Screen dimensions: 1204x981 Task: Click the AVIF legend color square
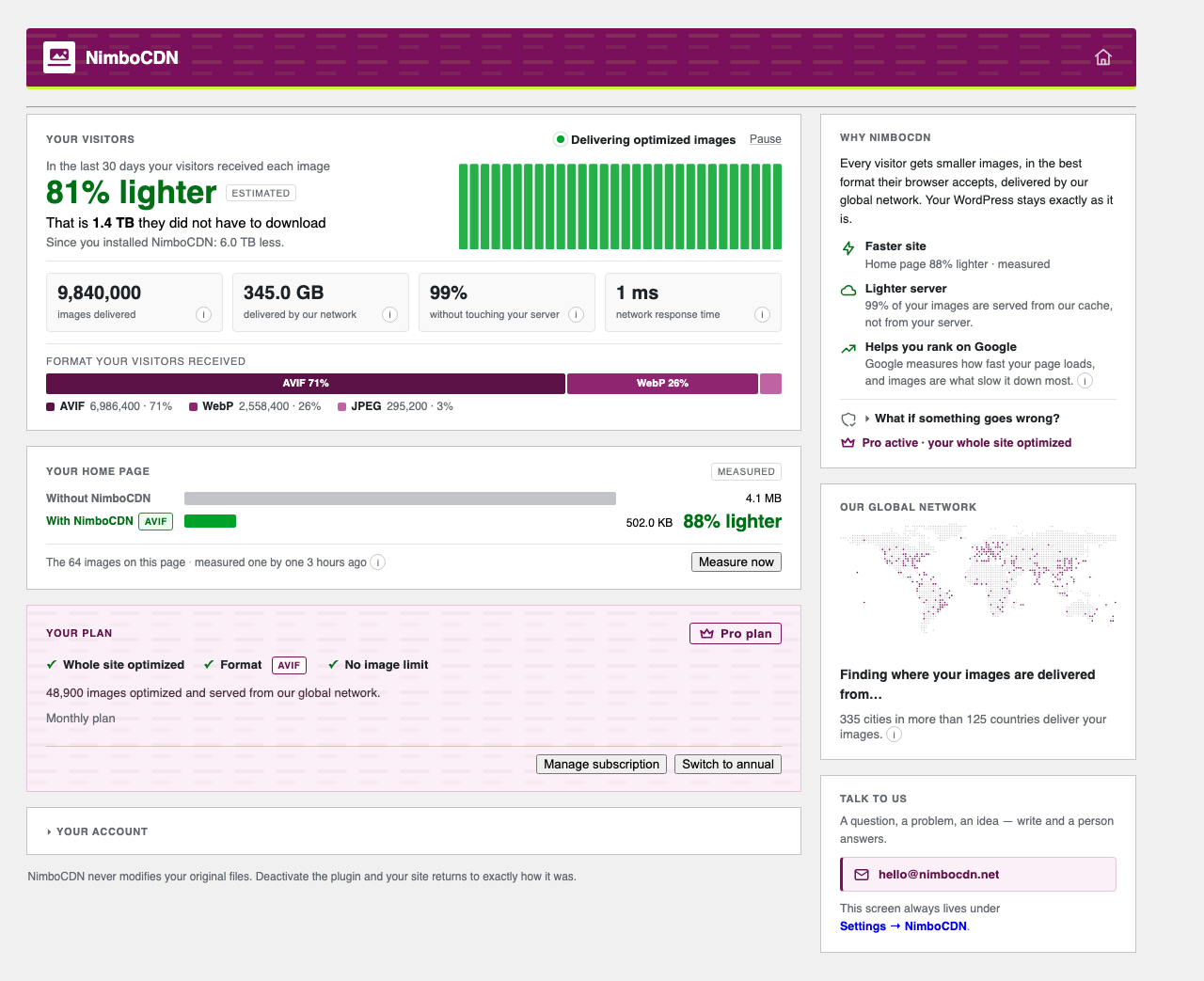click(x=51, y=407)
